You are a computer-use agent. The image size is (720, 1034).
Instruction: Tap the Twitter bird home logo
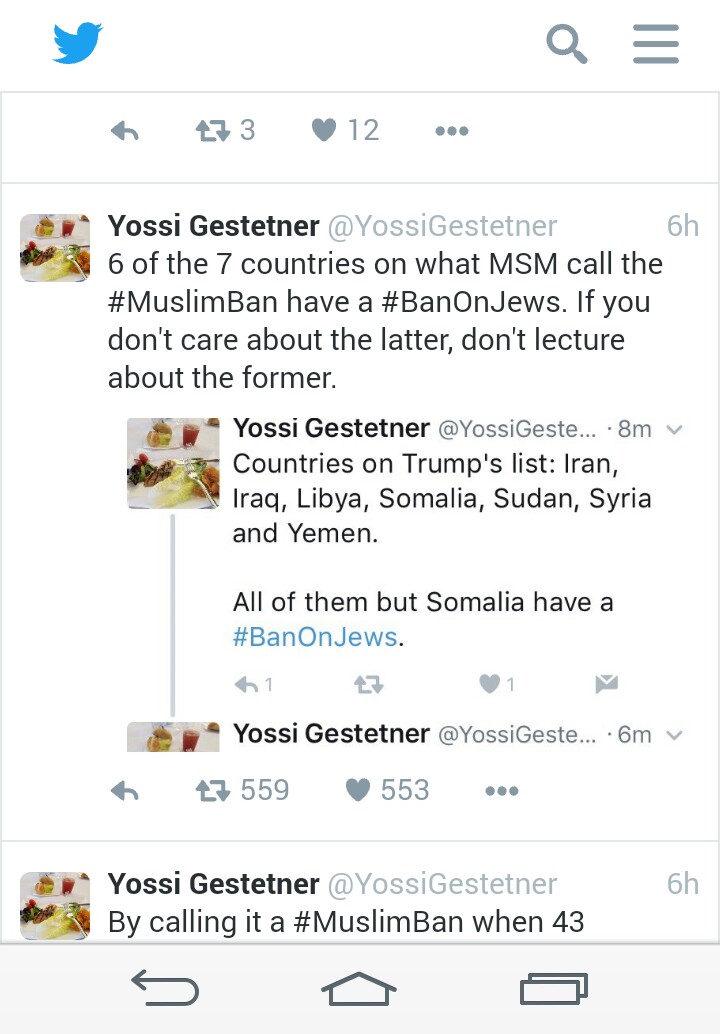point(78,43)
